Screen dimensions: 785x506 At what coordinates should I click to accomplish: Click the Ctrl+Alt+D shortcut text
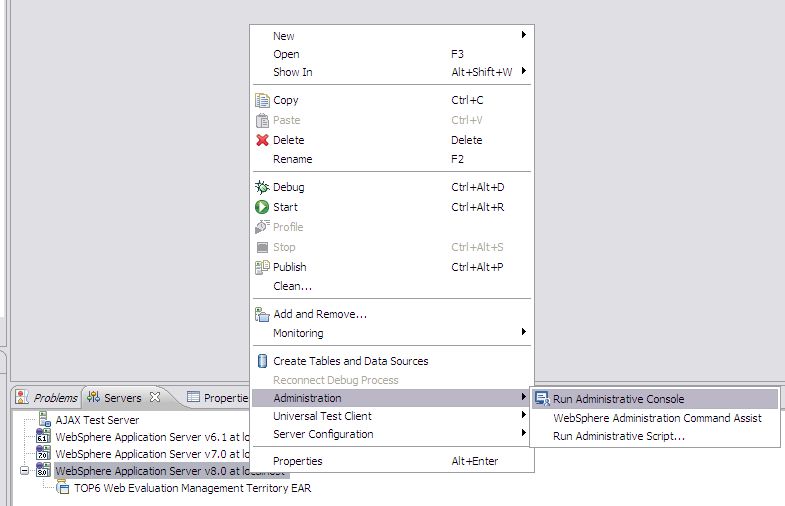478,187
